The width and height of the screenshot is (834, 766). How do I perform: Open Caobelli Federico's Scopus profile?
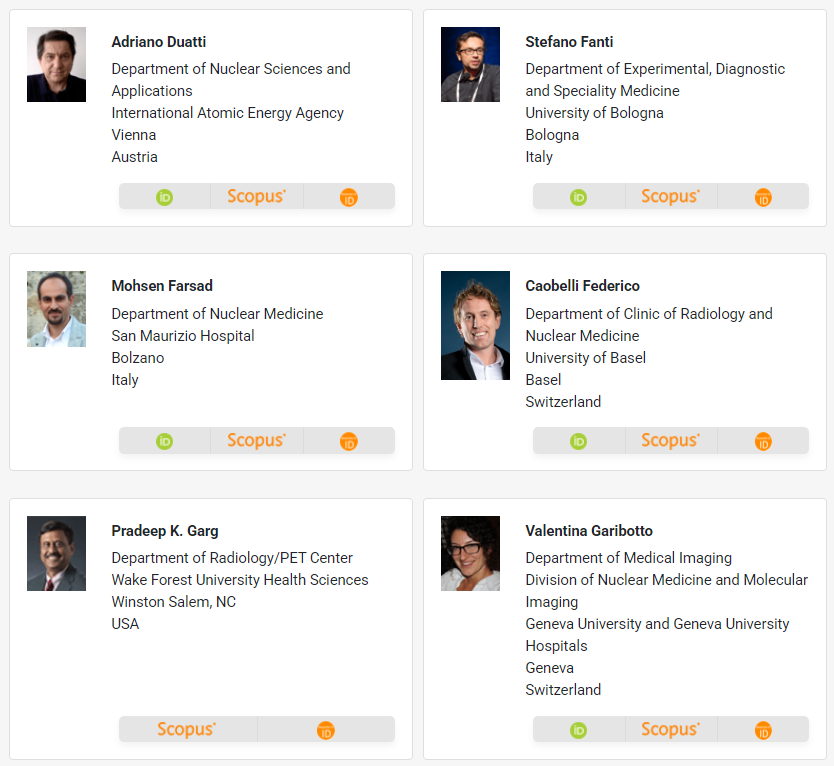click(x=671, y=440)
